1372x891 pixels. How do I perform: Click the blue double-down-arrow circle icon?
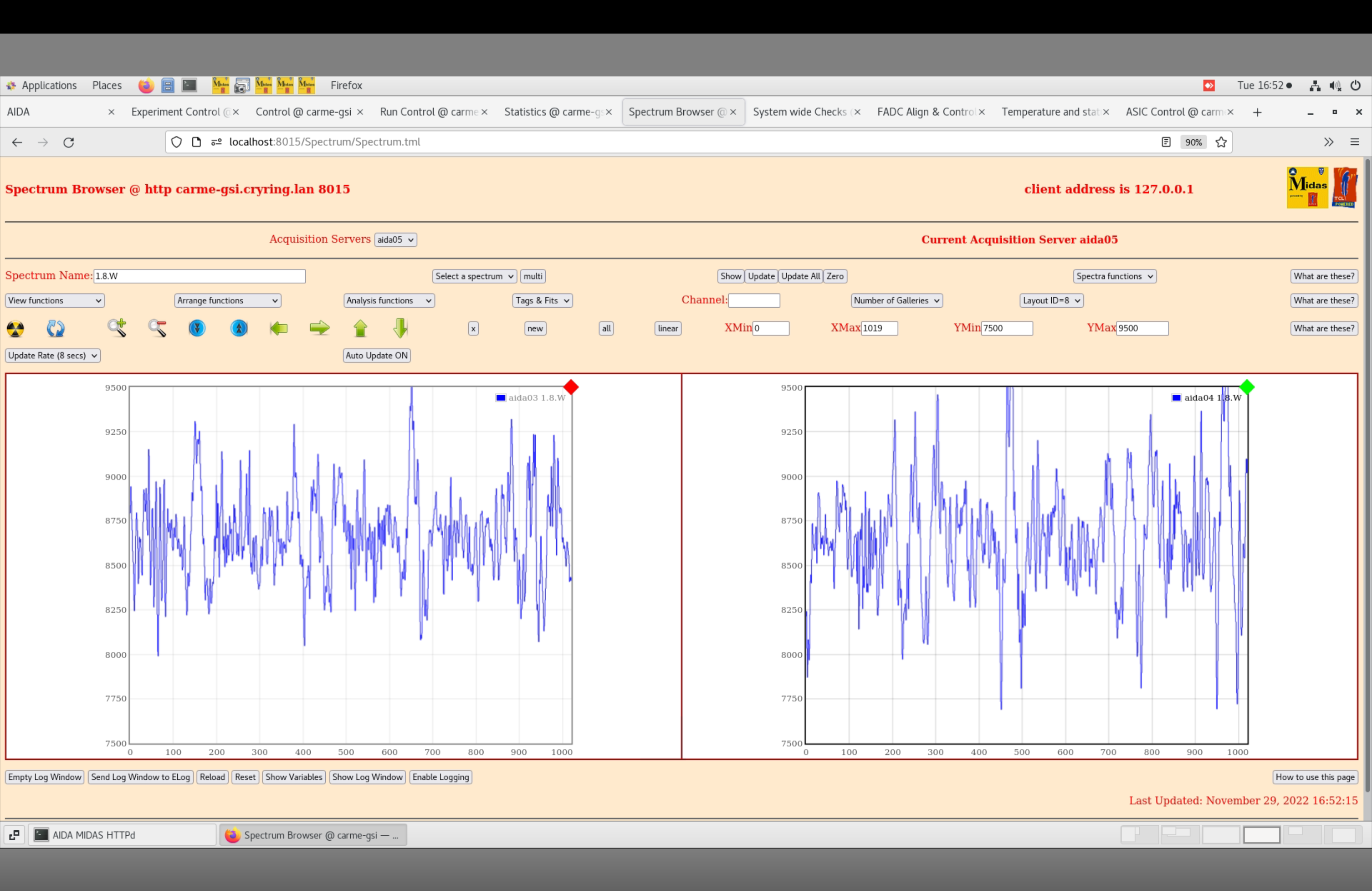(197, 328)
